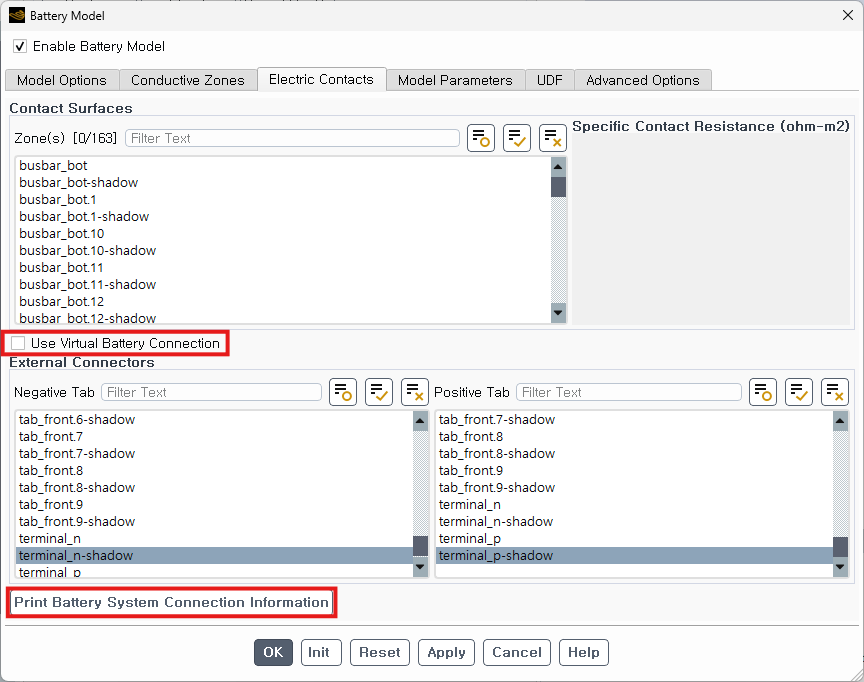Click the Zone(s) toggle tree view icon
The height and width of the screenshot is (682, 864).
pyautogui.click(x=481, y=138)
